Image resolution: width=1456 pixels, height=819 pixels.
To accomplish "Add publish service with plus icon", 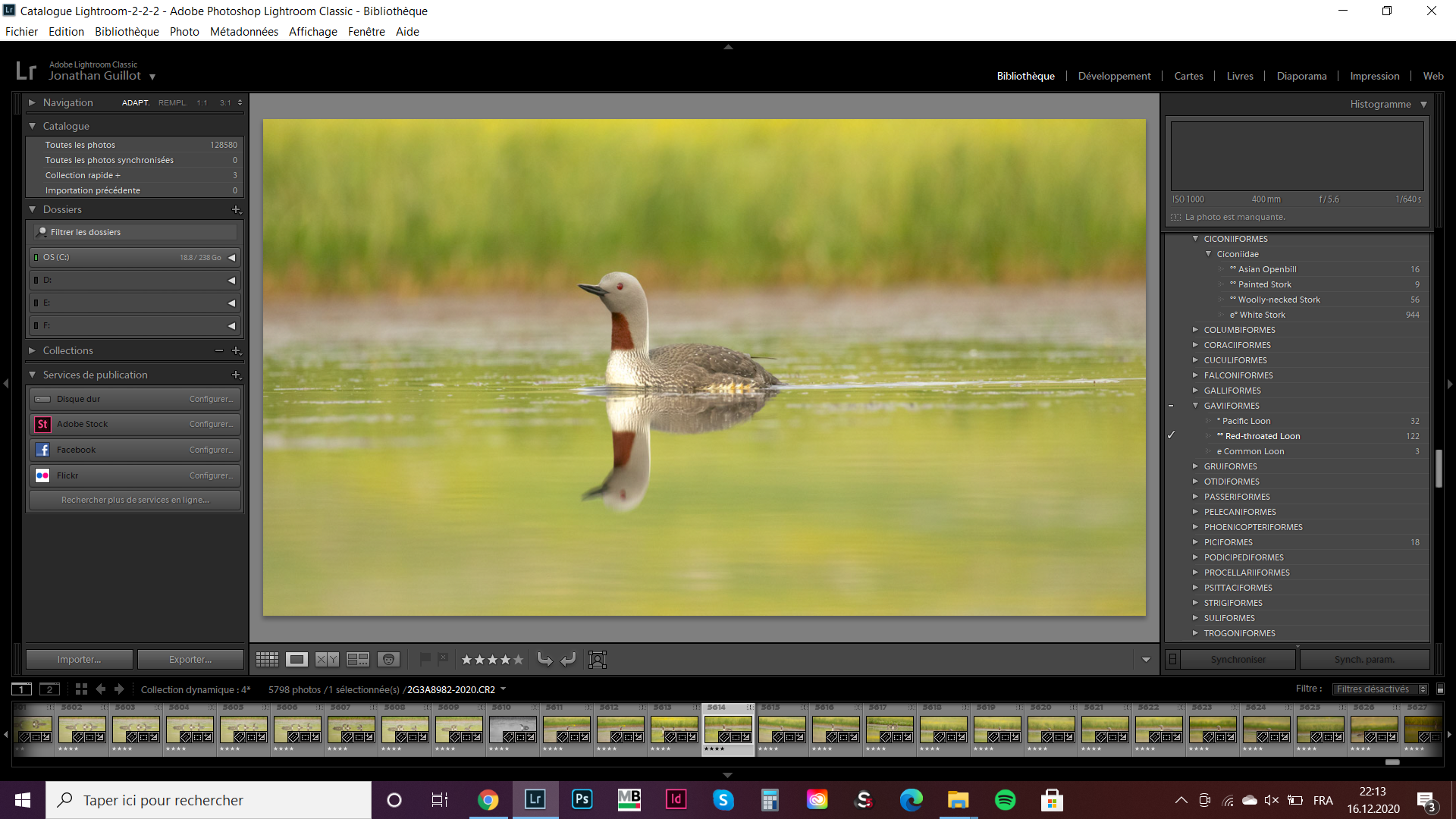I will click(x=236, y=375).
